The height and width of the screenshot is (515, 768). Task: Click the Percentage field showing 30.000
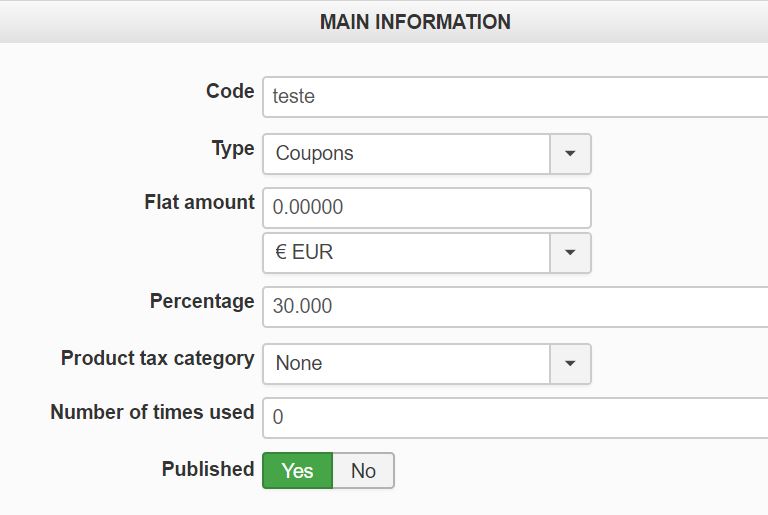tap(515, 307)
